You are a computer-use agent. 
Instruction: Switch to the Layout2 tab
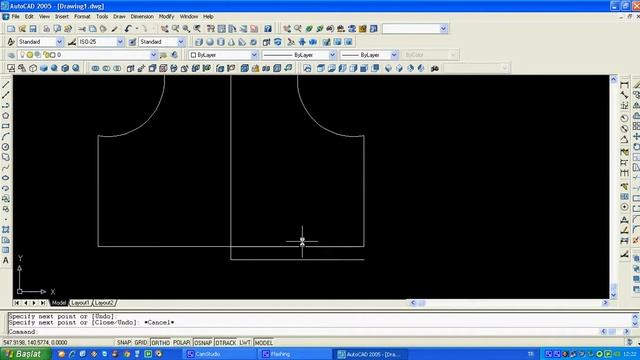[104, 303]
